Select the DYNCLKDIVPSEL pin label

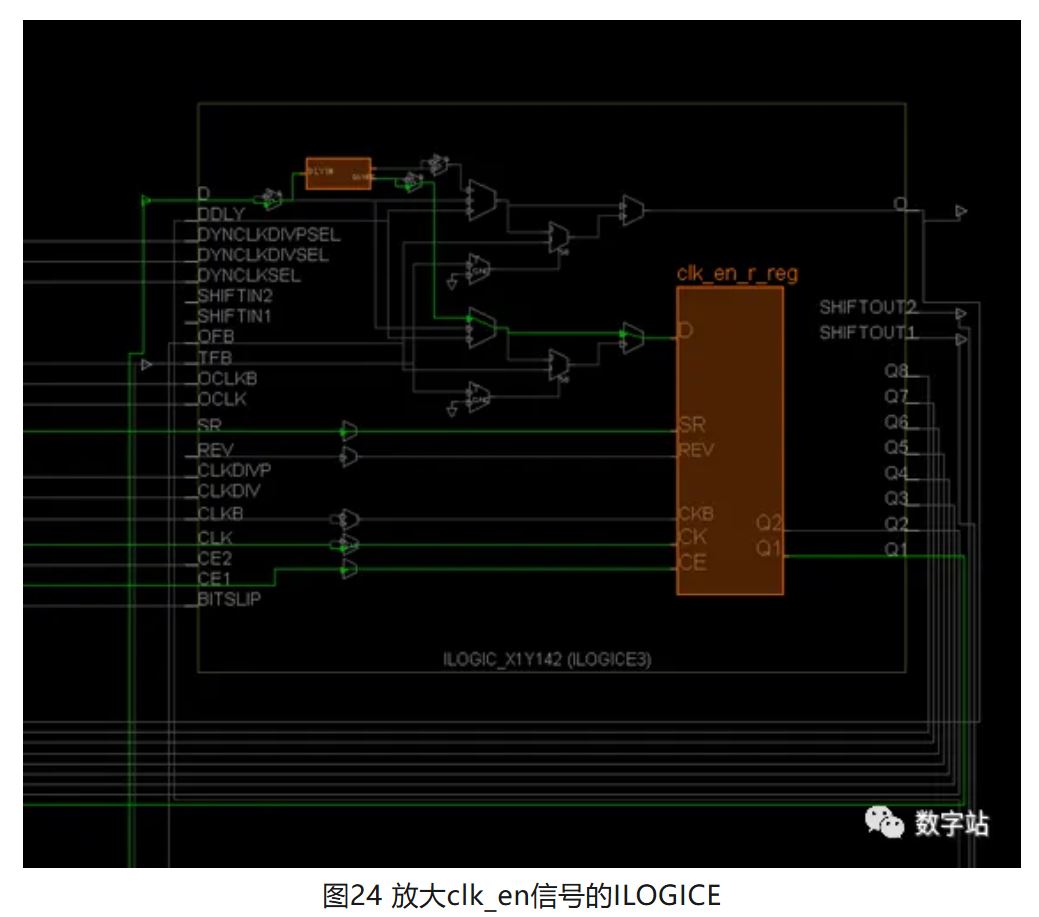[x=269, y=235]
